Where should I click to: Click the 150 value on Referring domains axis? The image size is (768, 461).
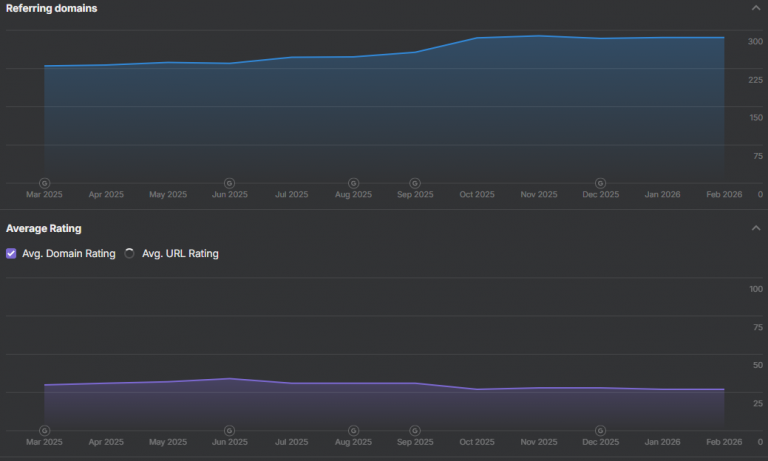coord(756,118)
